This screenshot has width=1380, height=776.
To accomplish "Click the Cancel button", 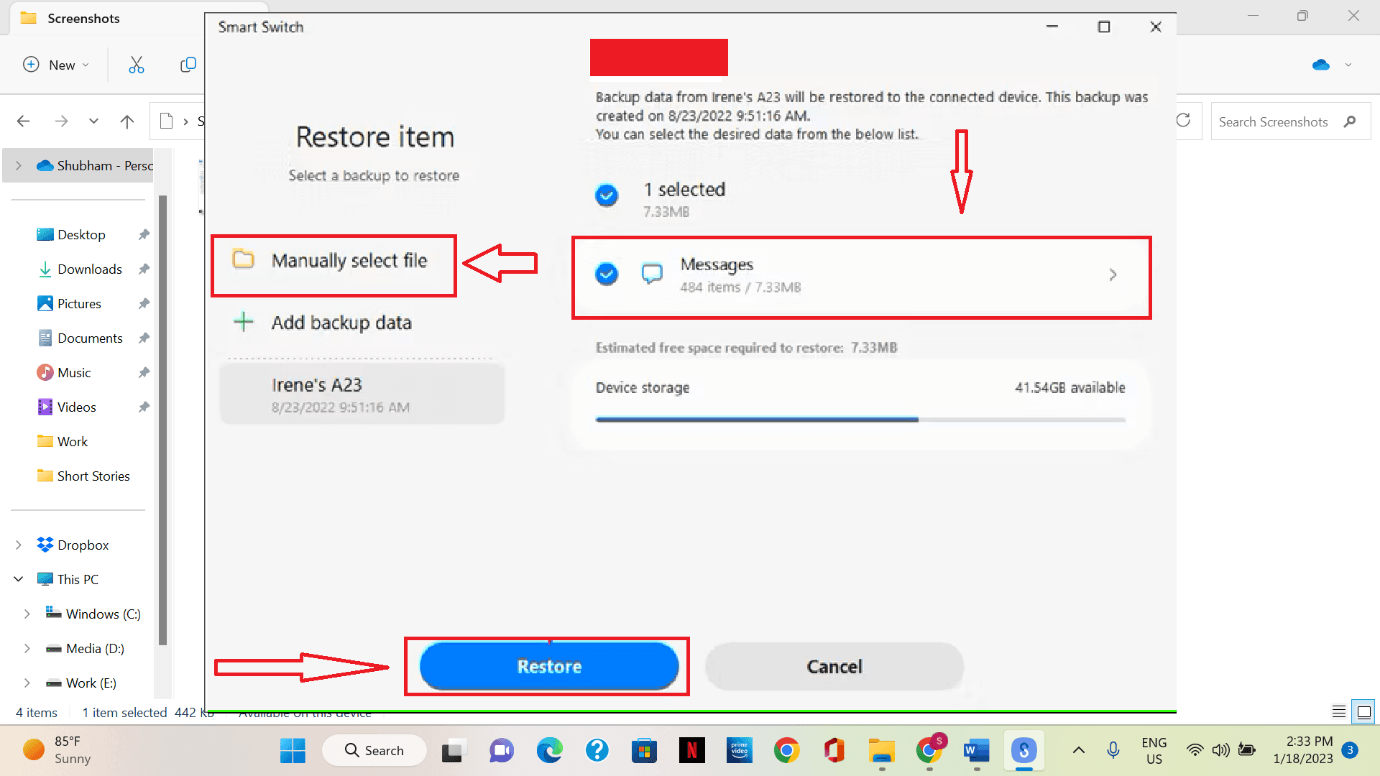I will pos(834,666).
